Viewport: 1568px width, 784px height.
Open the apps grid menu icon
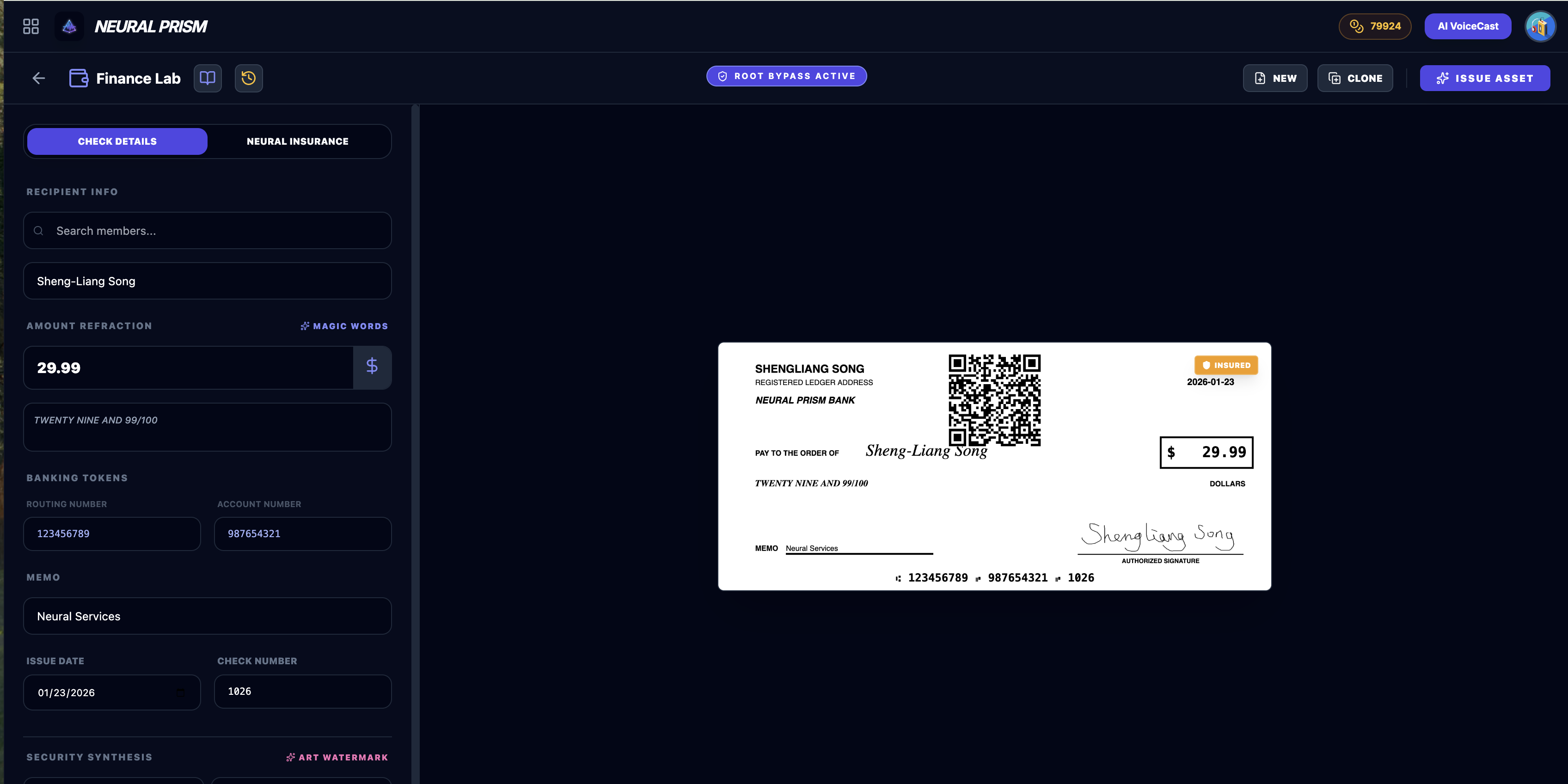tap(31, 26)
